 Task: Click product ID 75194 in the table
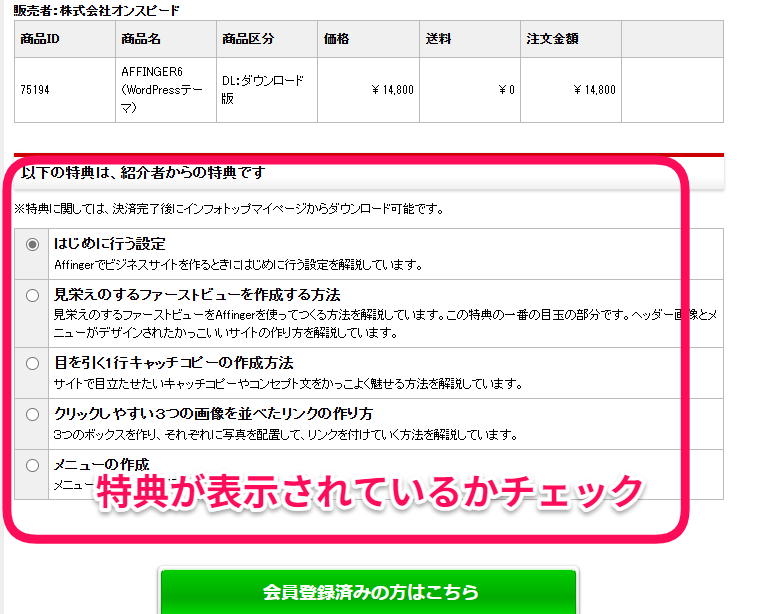click(35, 90)
